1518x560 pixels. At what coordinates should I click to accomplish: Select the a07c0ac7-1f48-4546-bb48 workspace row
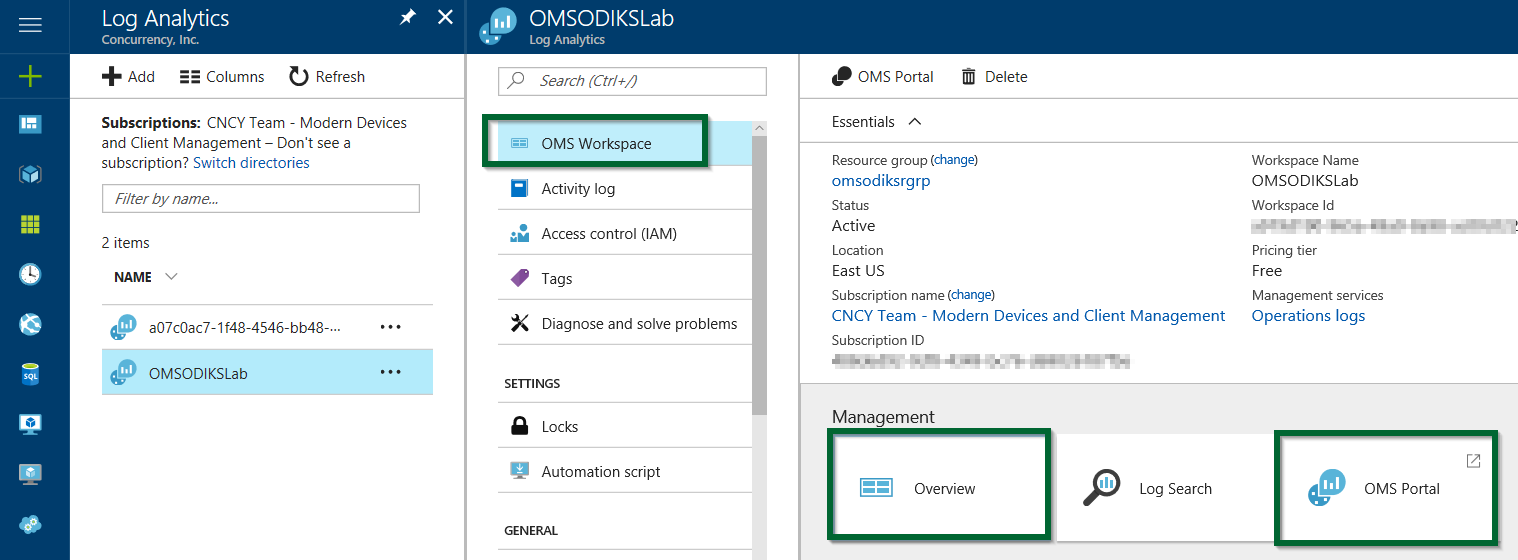(x=267, y=327)
